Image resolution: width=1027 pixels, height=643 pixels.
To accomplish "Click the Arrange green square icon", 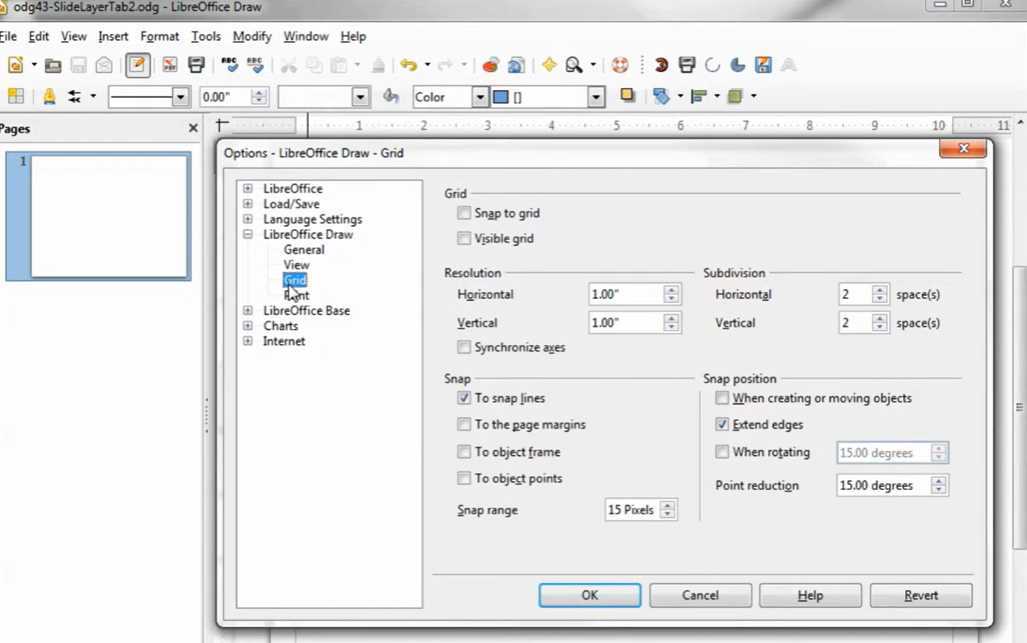I will (735, 96).
